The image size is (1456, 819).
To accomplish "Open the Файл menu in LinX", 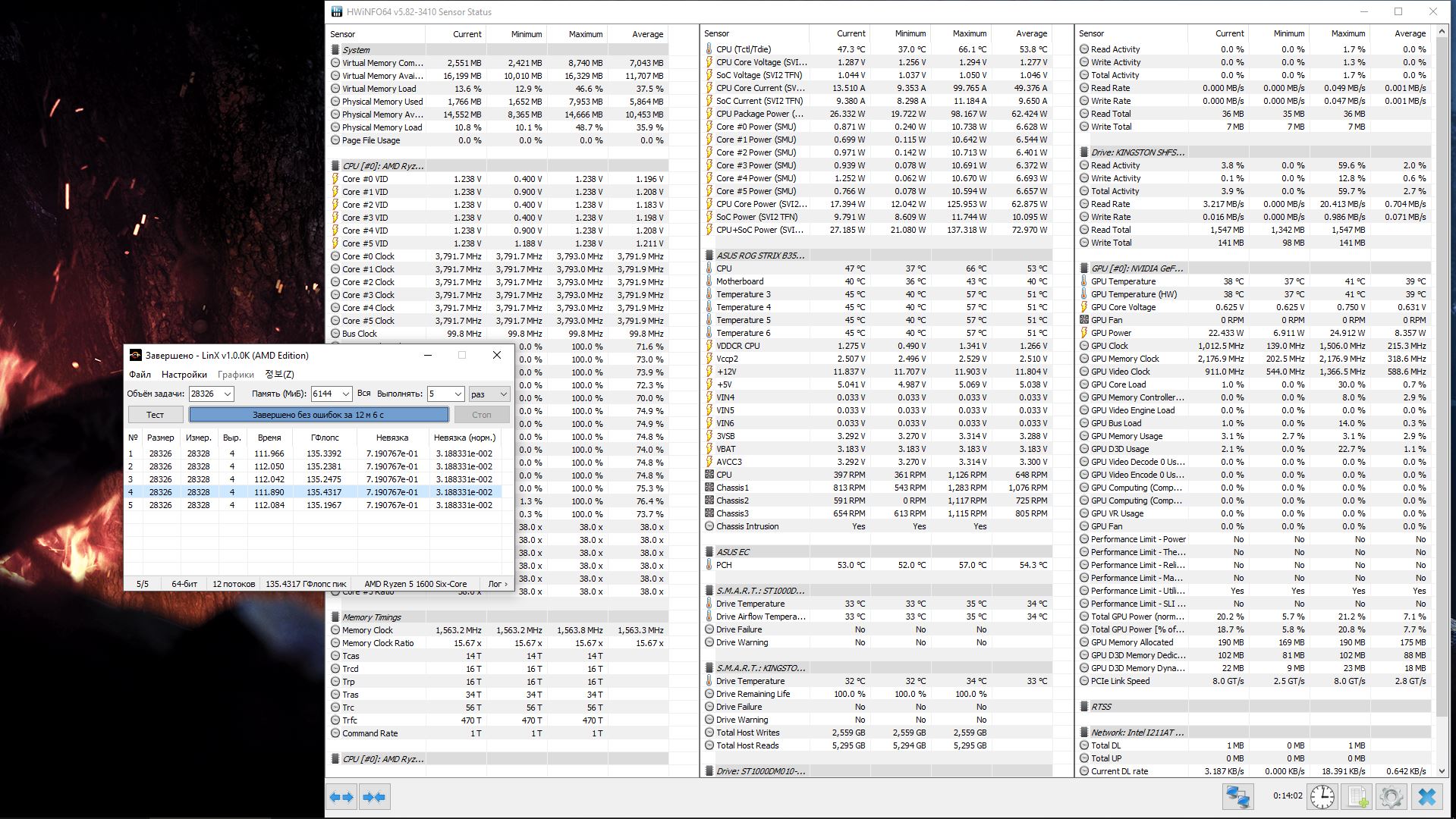I will (140, 375).
